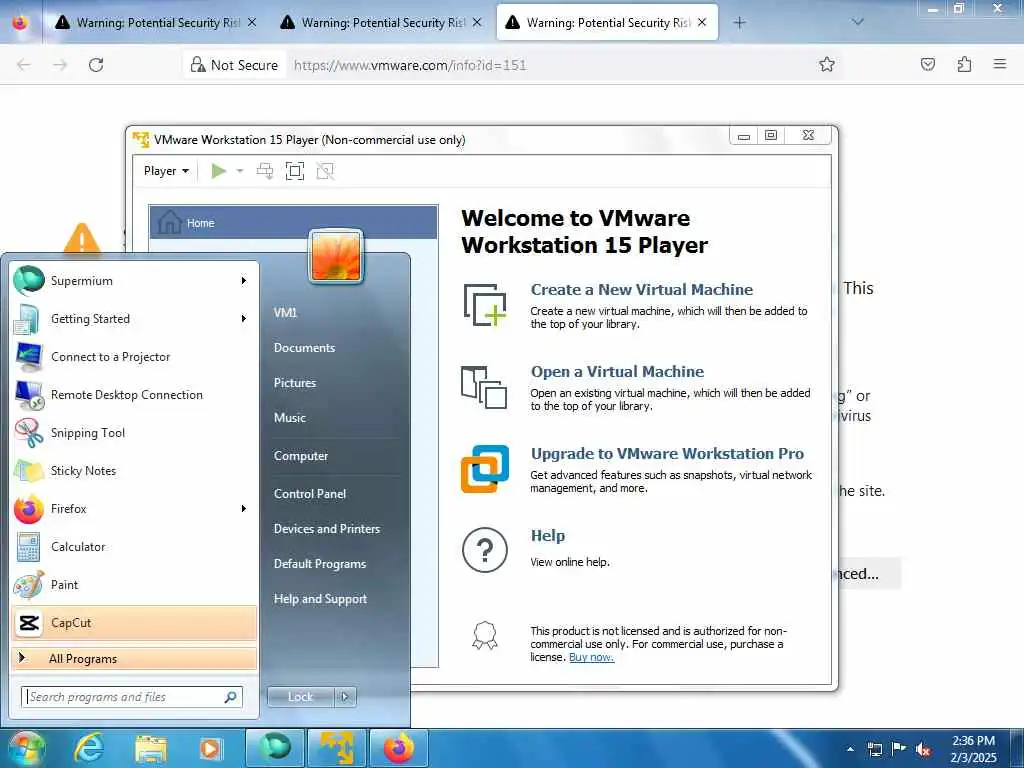Open Default Programs from Start menu
The image size is (1024, 768).
tap(319, 564)
